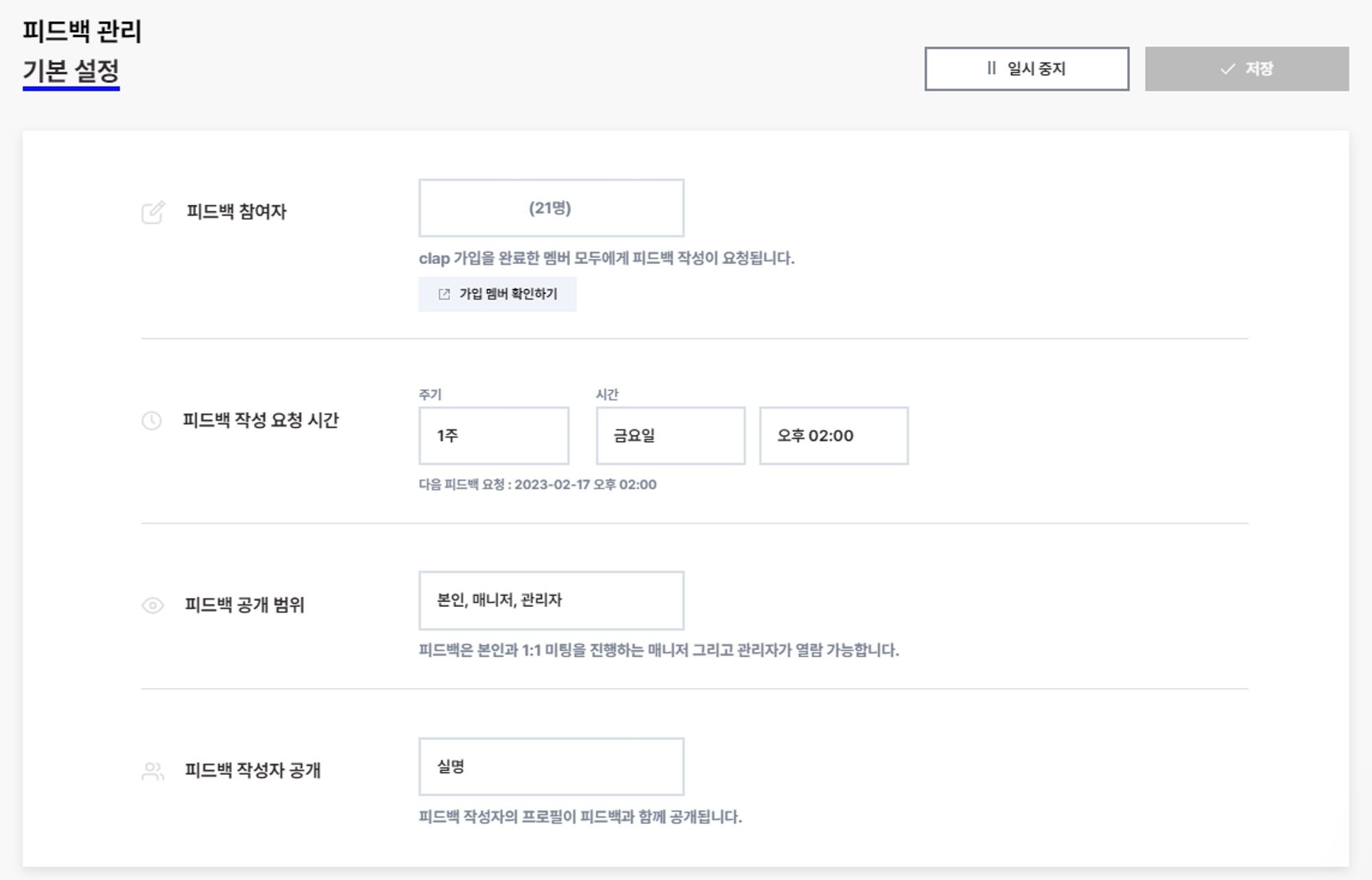The width and height of the screenshot is (1372, 880).
Task: Click the 다음 피드백 요청 date text
Action: coord(537,484)
